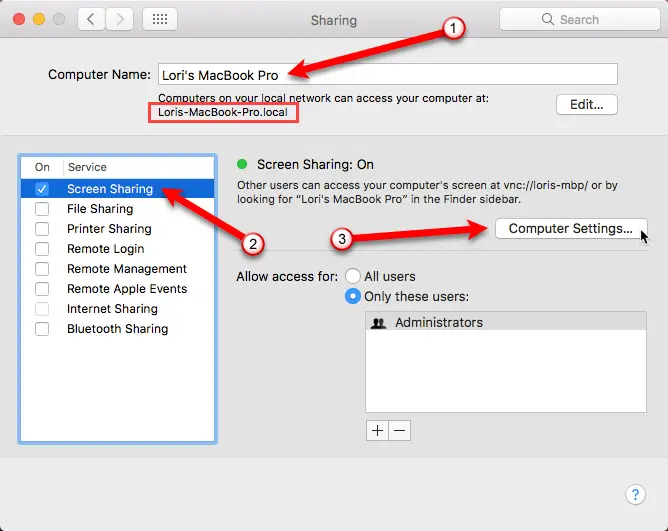This screenshot has width=668, height=531.
Task: Click the Loris-MacBook-Pro.local address text
Action: [x=223, y=112]
